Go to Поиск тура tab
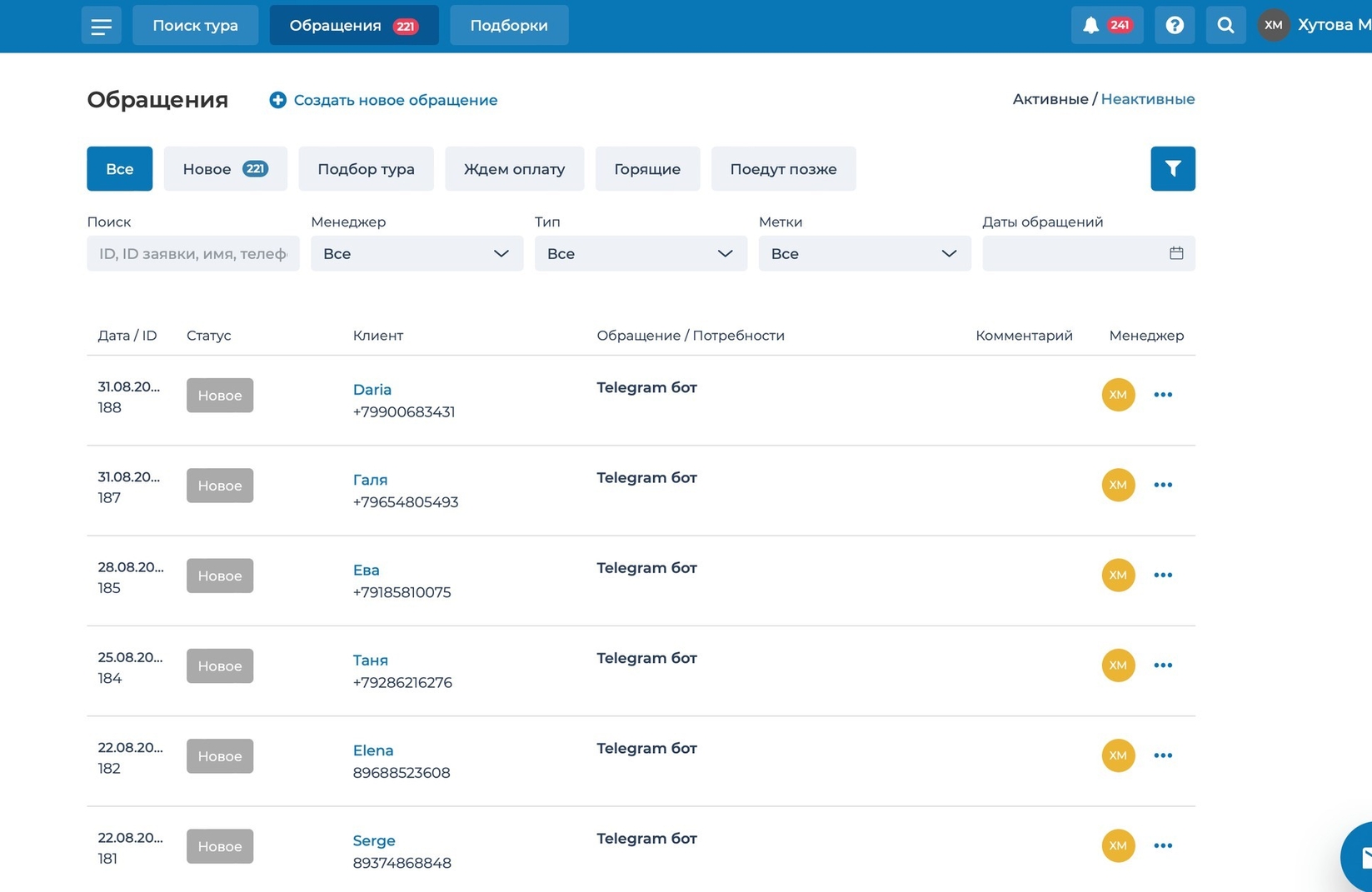This screenshot has height=892, width=1372. coord(195,26)
